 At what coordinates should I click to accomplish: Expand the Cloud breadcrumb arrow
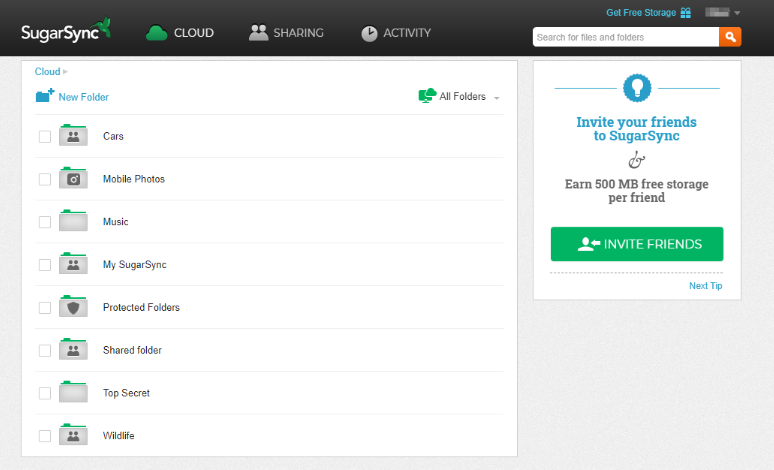click(65, 72)
